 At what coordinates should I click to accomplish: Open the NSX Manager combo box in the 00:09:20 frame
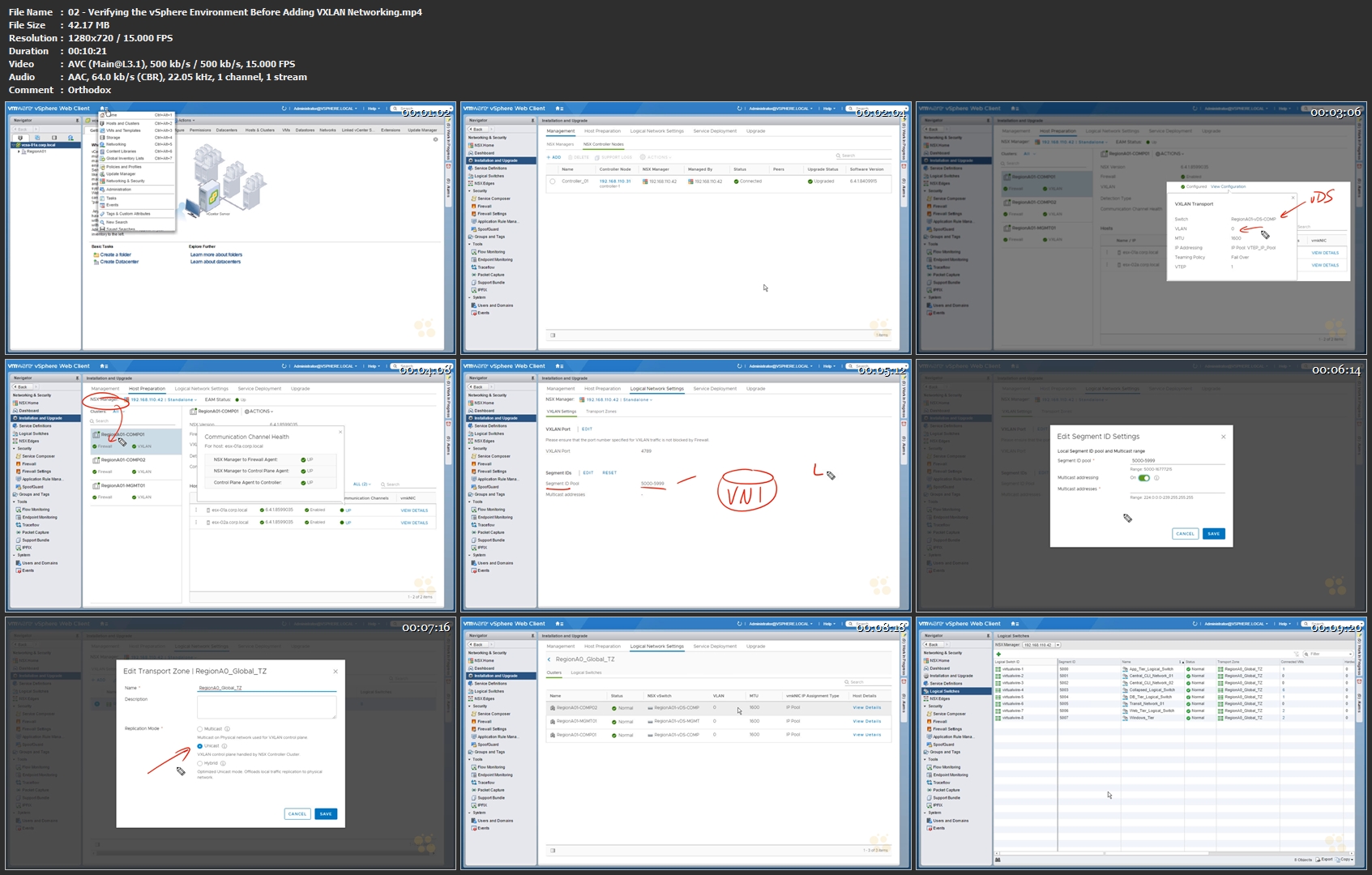click(1042, 645)
